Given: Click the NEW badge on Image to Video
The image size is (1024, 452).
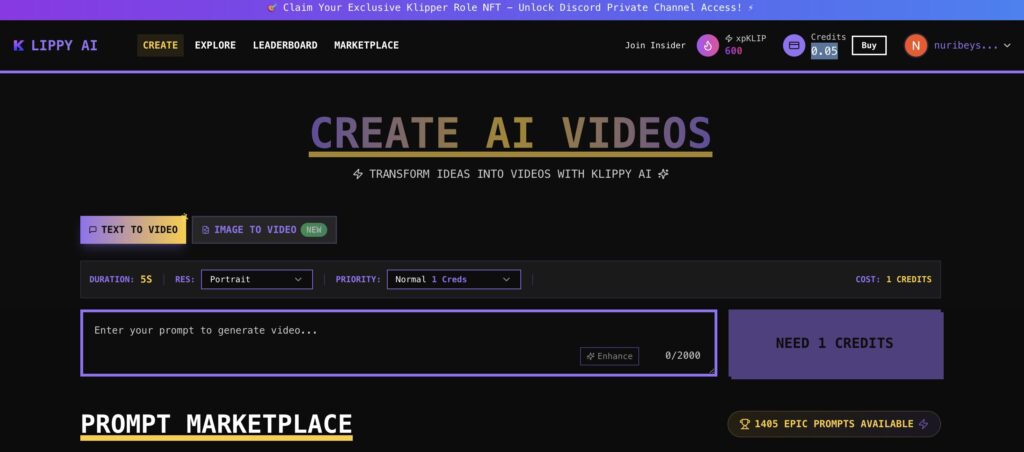Looking at the screenshot, I should pos(314,230).
